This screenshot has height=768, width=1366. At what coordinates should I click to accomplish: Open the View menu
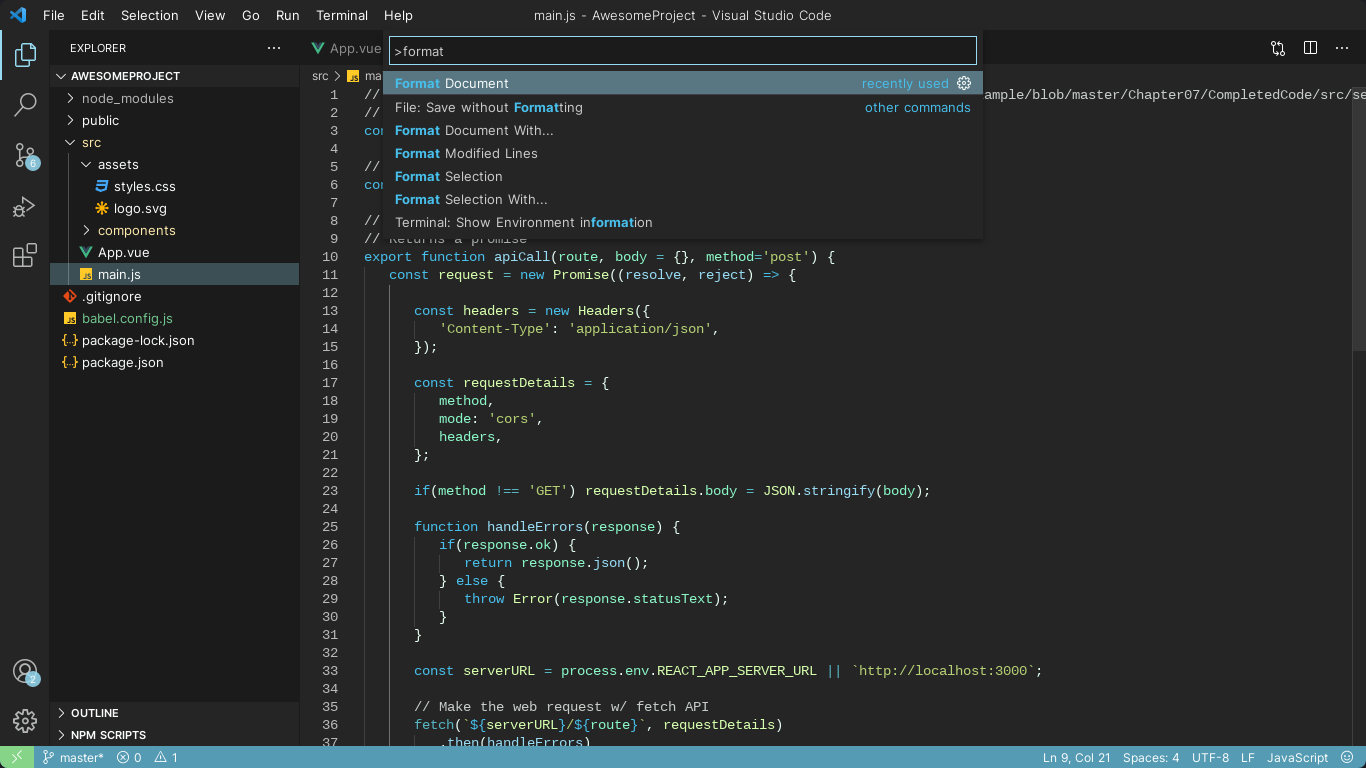coord(210,15)
